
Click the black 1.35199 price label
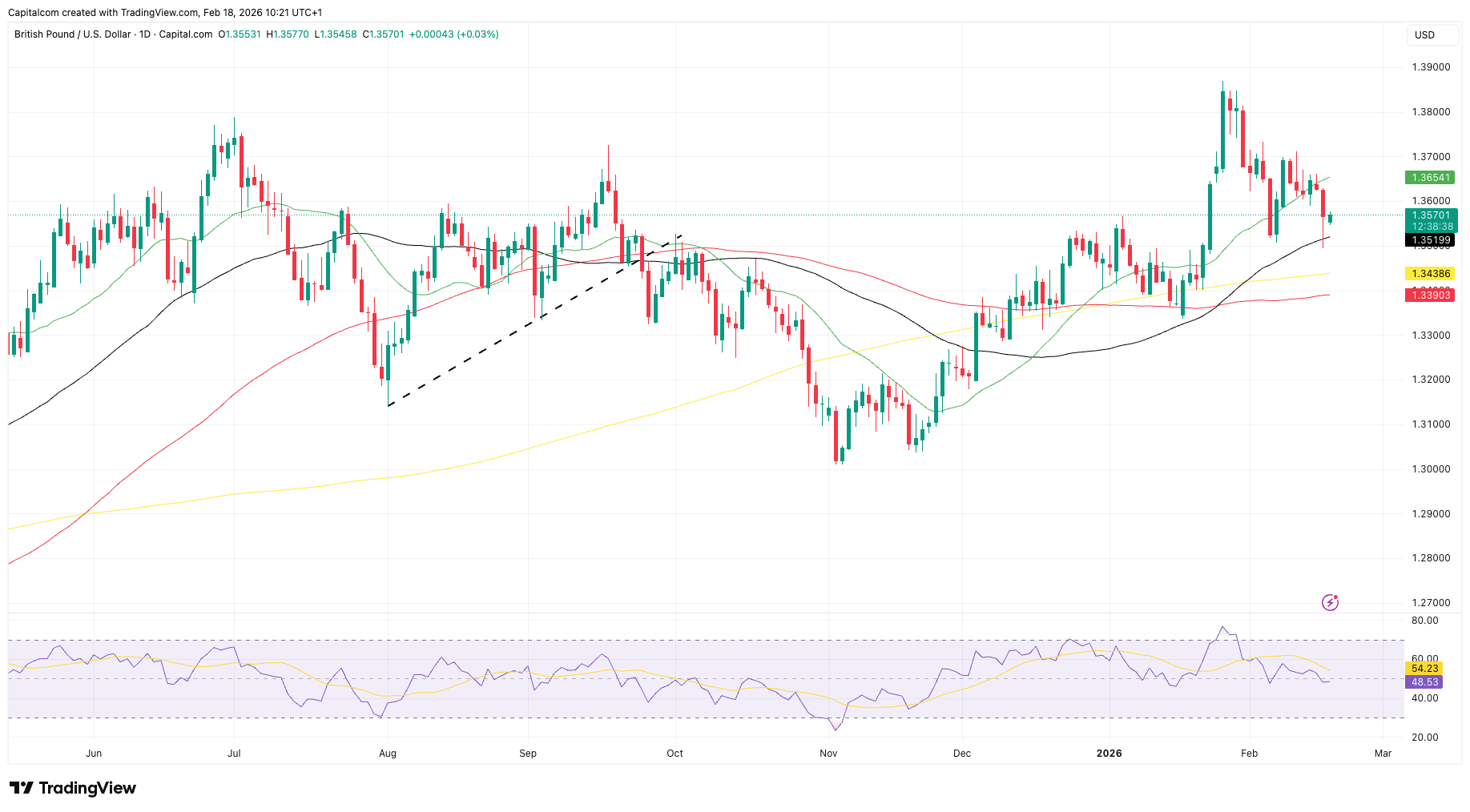pos(1430,240)
